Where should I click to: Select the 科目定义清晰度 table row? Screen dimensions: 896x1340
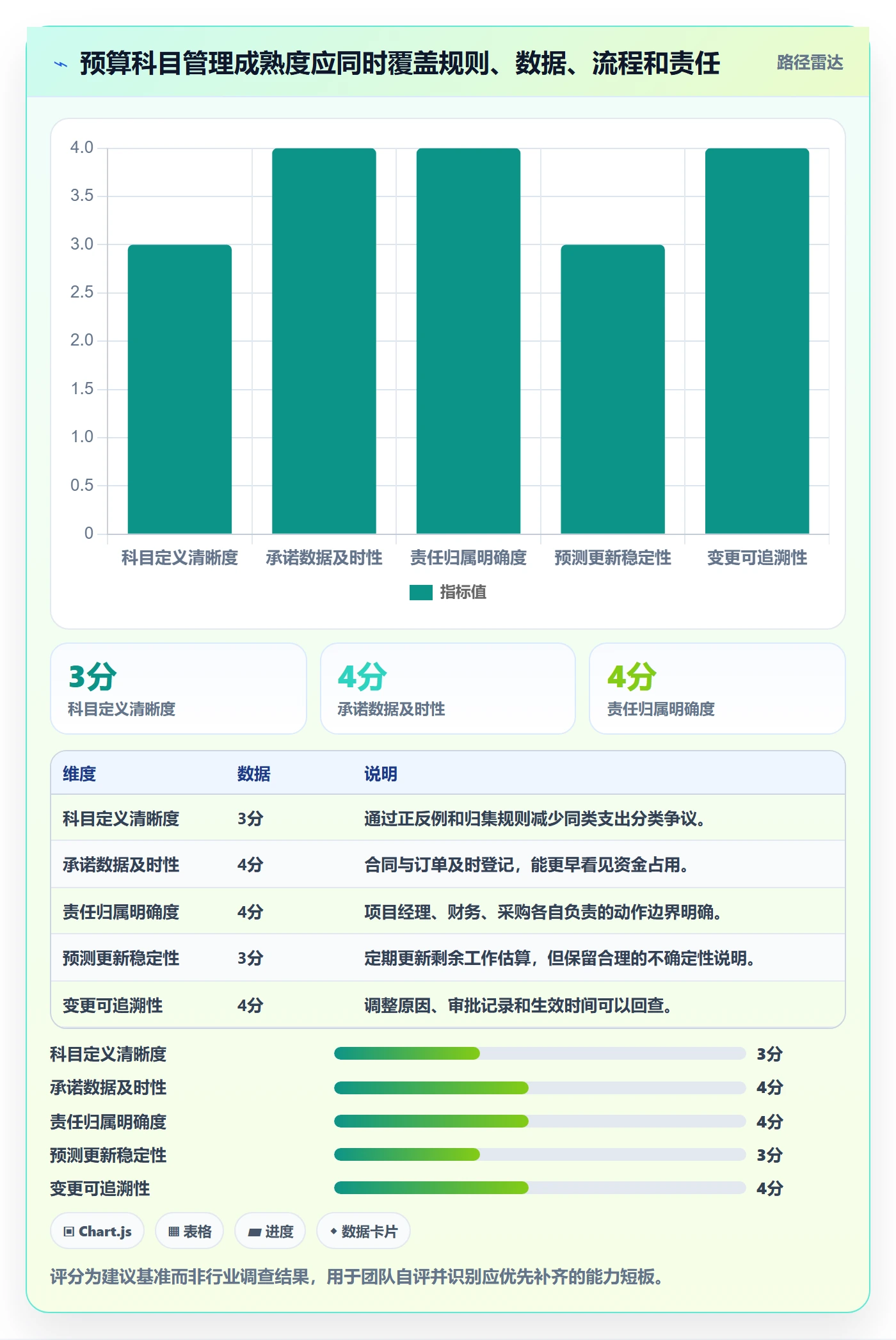point(448,818)
